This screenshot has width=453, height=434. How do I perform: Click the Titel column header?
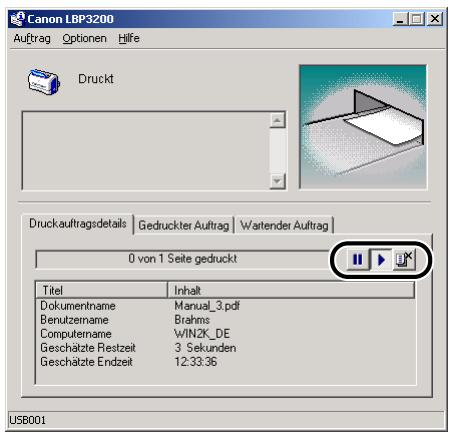tap(101, 290)
